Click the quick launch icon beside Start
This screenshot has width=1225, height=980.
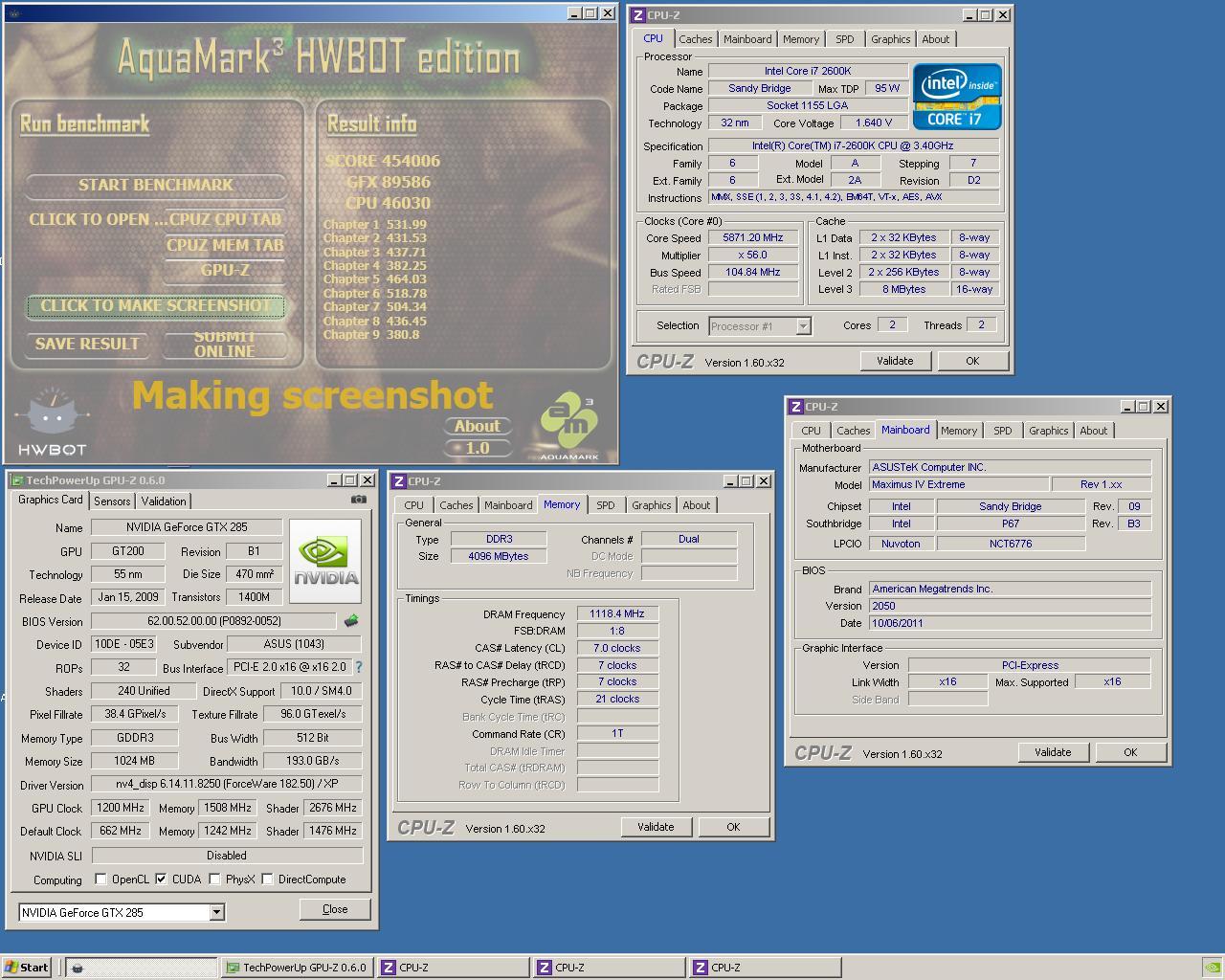(78, 968)
